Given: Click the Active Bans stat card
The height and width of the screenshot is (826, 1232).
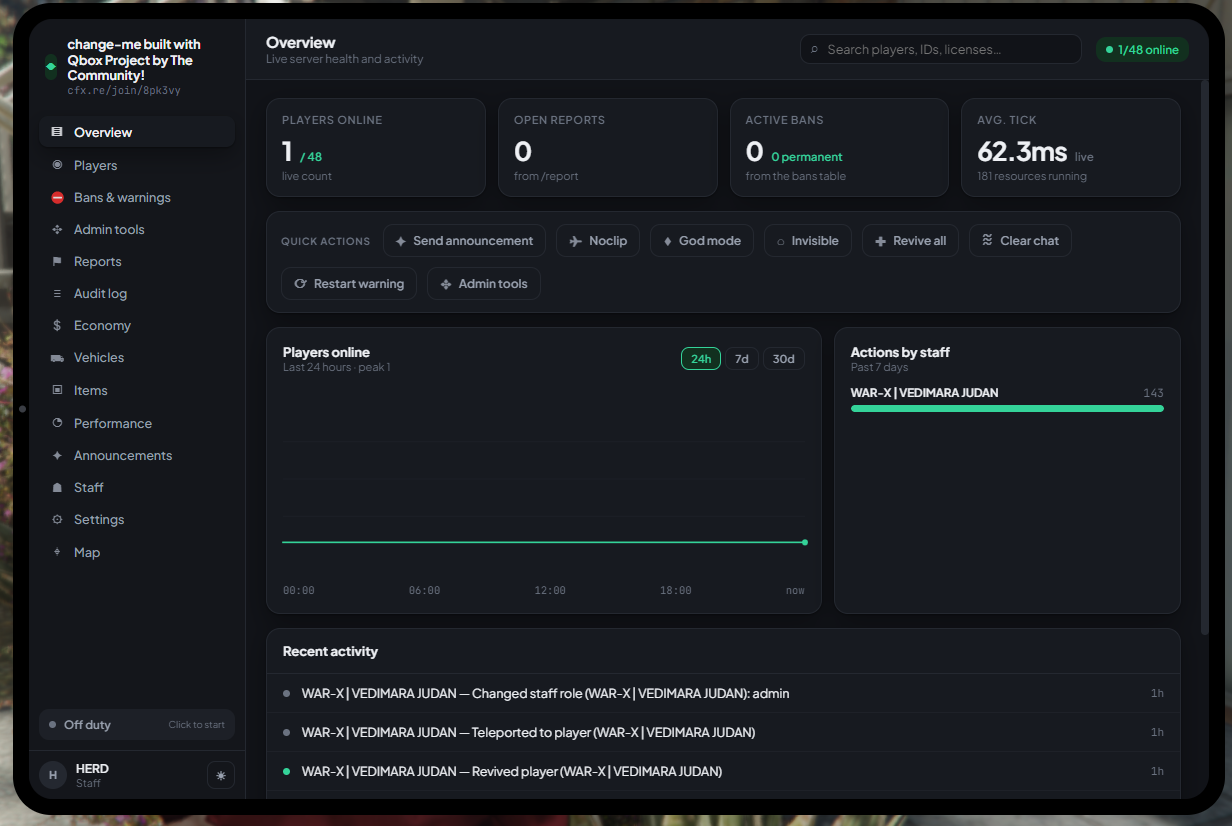Looking at the screenshot, I should point(839,147).
